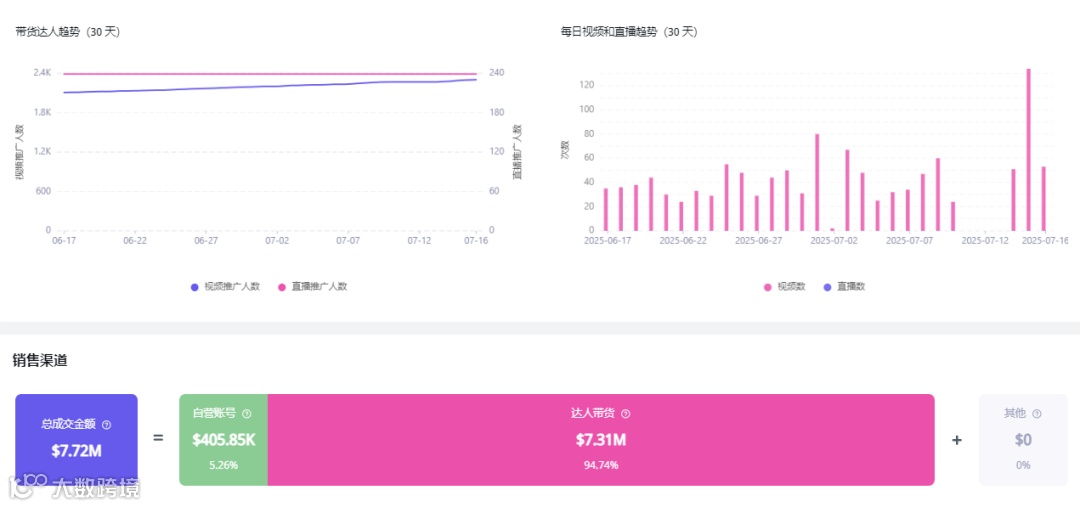The height and width of the screenshot is (507, 1080).
Task: Click the $7.31M value
Action: coord(601,439)
